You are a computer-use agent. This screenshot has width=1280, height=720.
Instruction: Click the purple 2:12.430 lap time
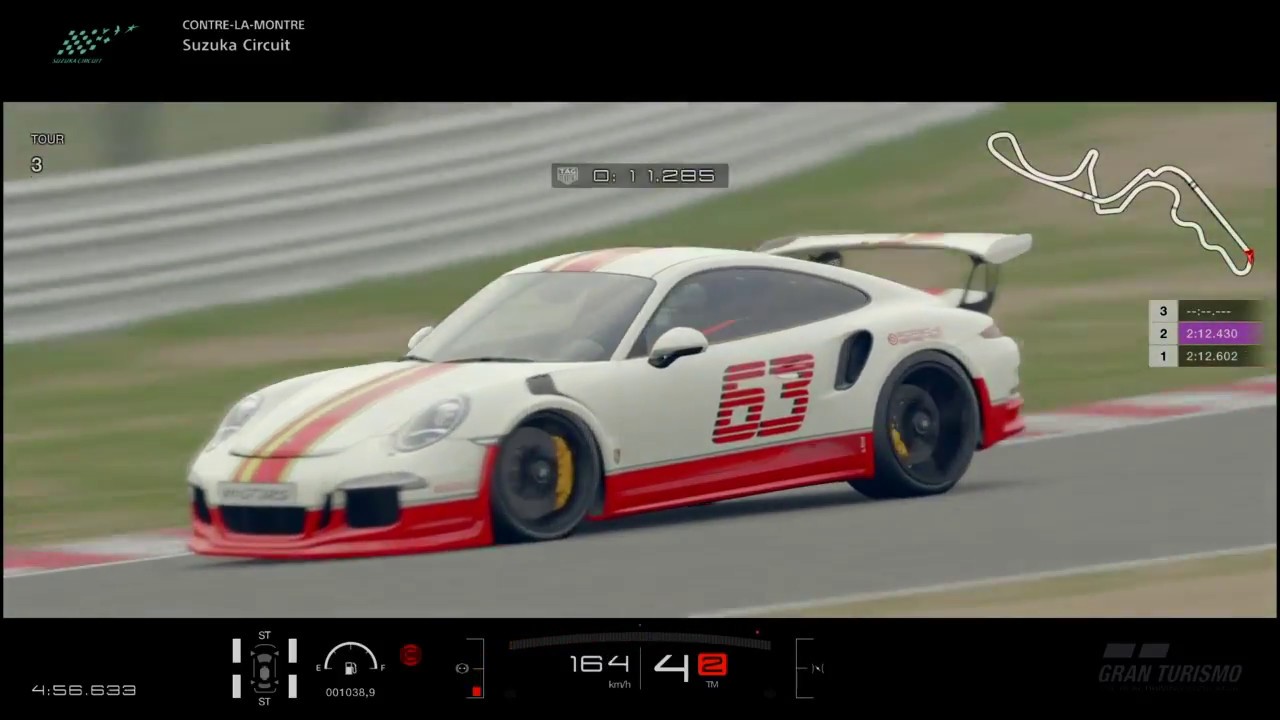[1212, 334]
